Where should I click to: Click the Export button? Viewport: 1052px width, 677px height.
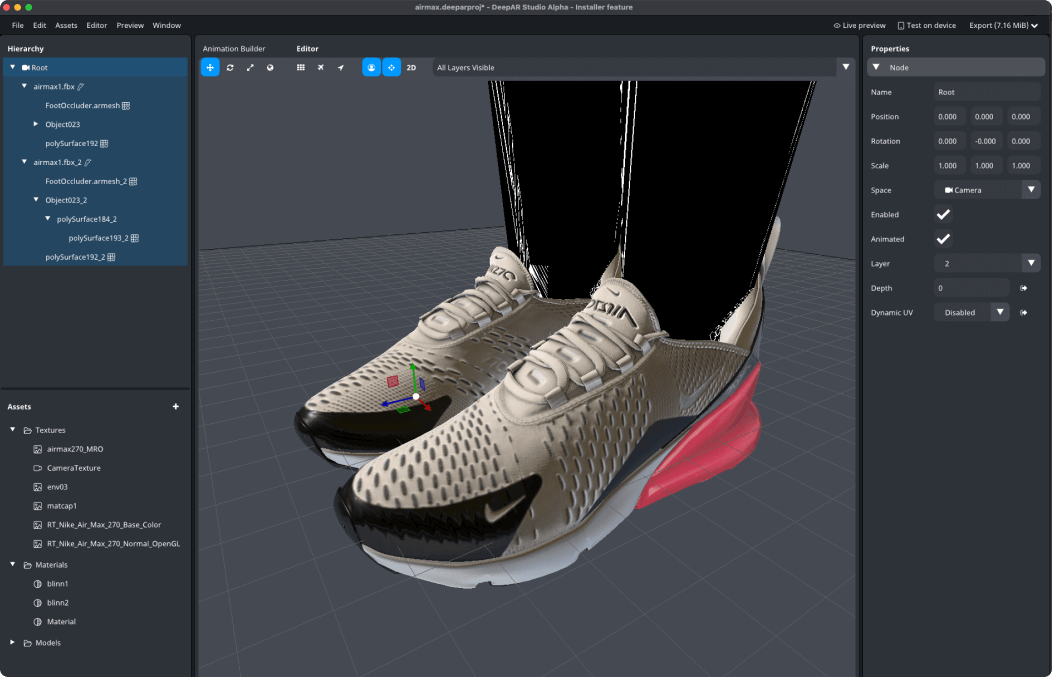click(x=999, y=25)
